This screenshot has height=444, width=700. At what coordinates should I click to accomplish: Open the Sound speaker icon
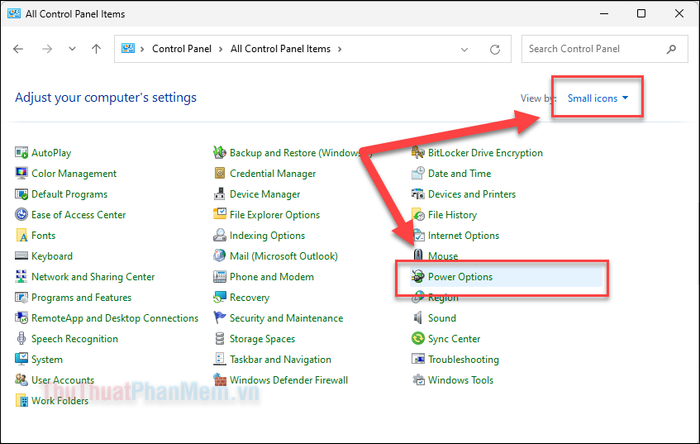pyautogui.click(x=418, y=318)
